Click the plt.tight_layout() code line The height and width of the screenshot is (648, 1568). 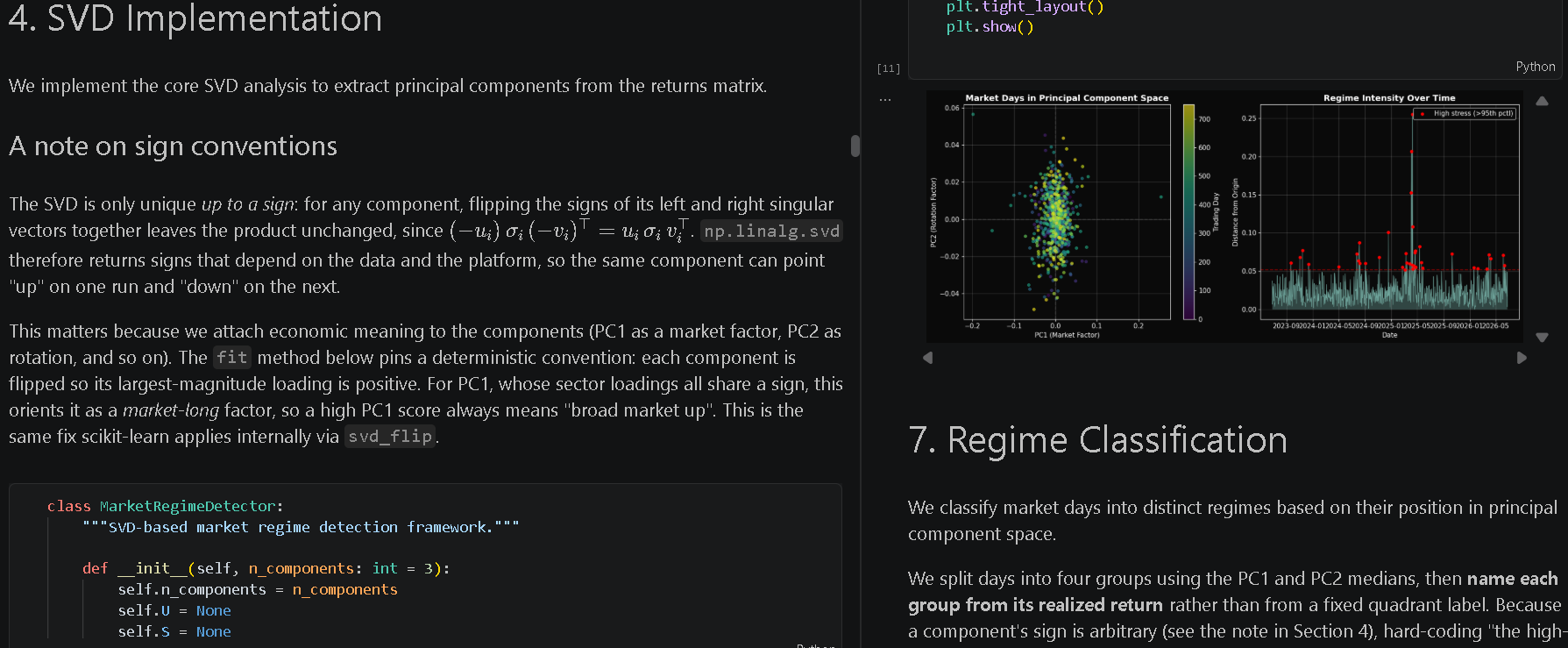click(1025, 7)
